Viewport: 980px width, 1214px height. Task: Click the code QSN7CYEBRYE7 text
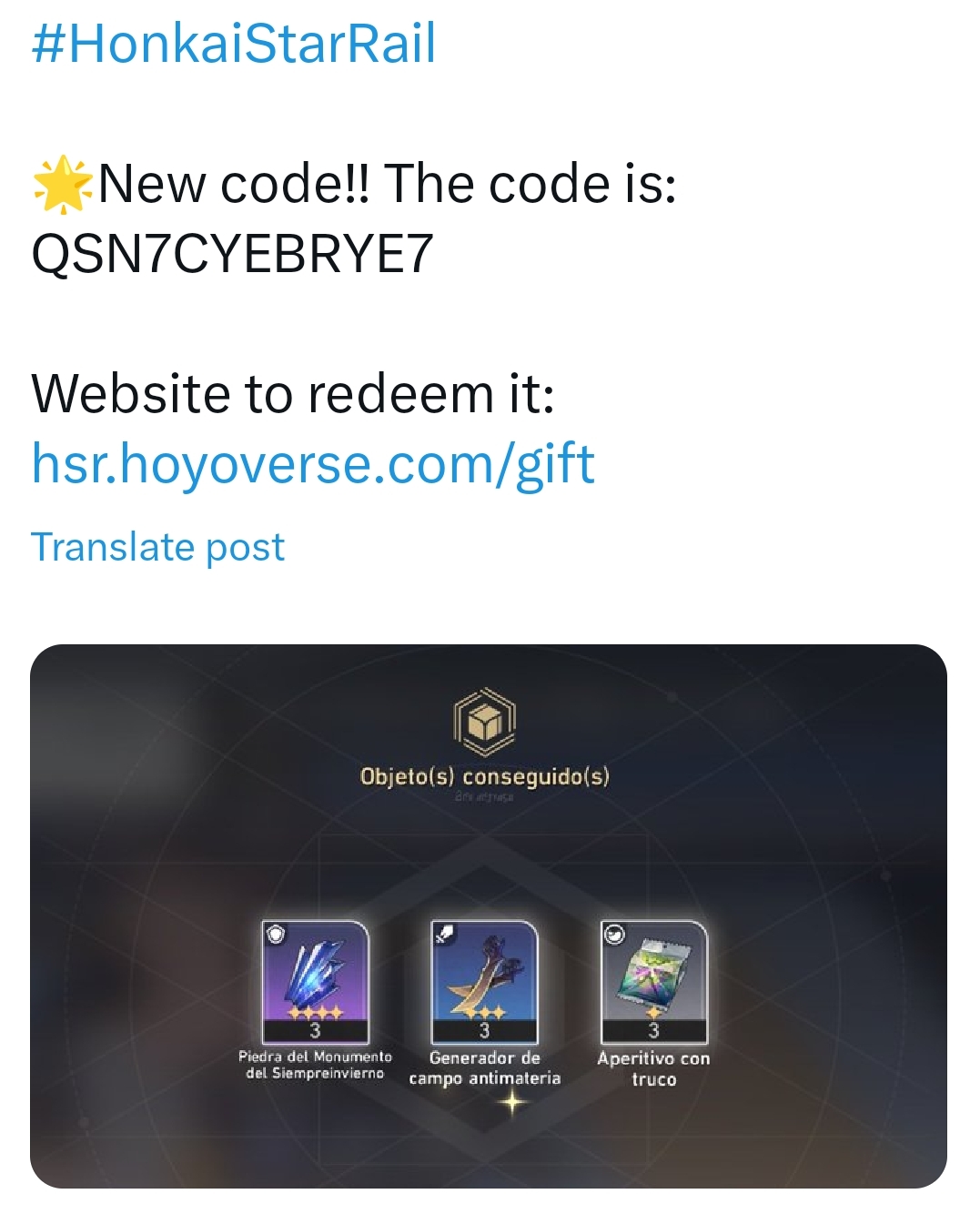(x=232, y=253)
